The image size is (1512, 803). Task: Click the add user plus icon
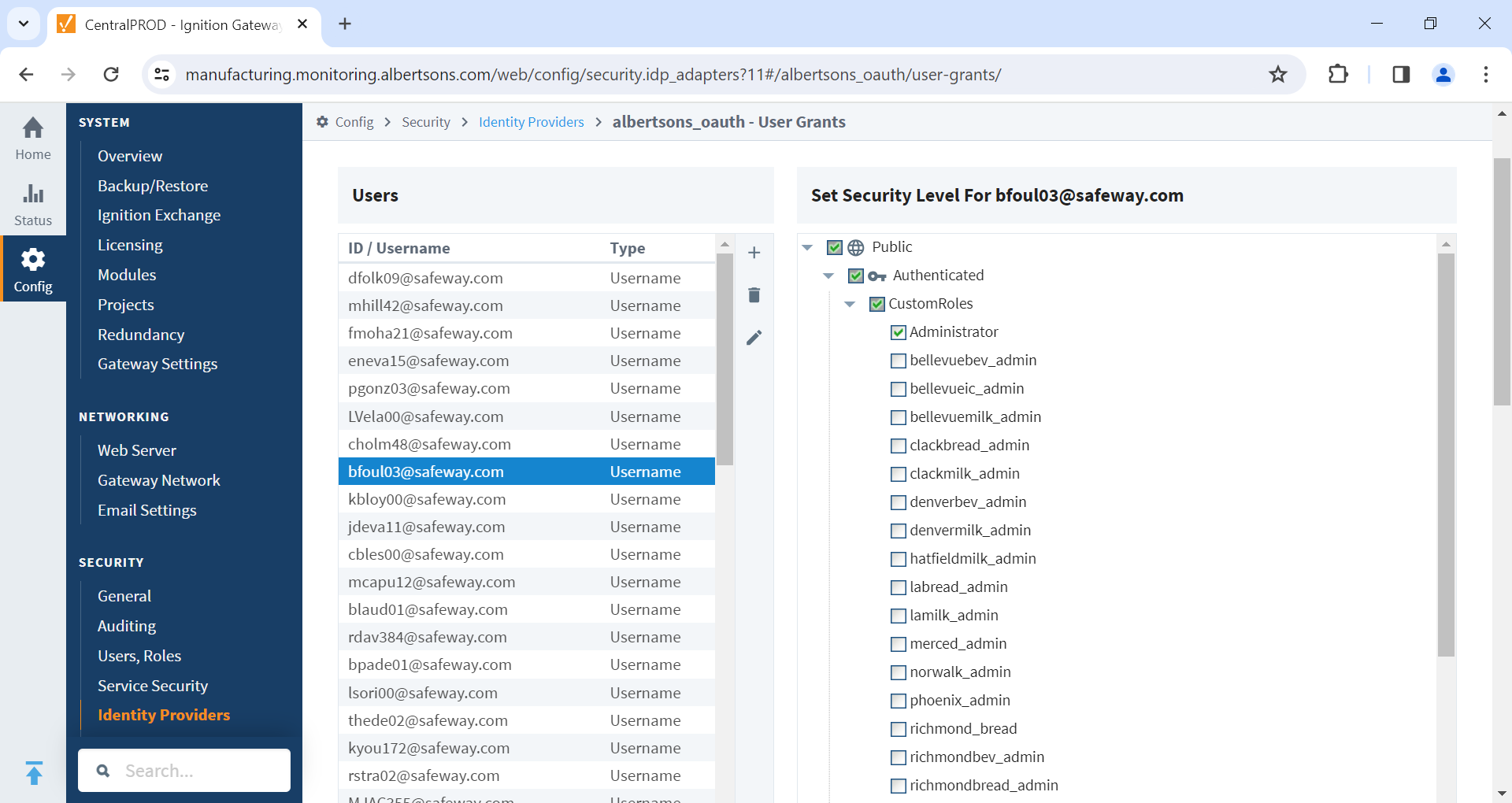pos(754,253)
